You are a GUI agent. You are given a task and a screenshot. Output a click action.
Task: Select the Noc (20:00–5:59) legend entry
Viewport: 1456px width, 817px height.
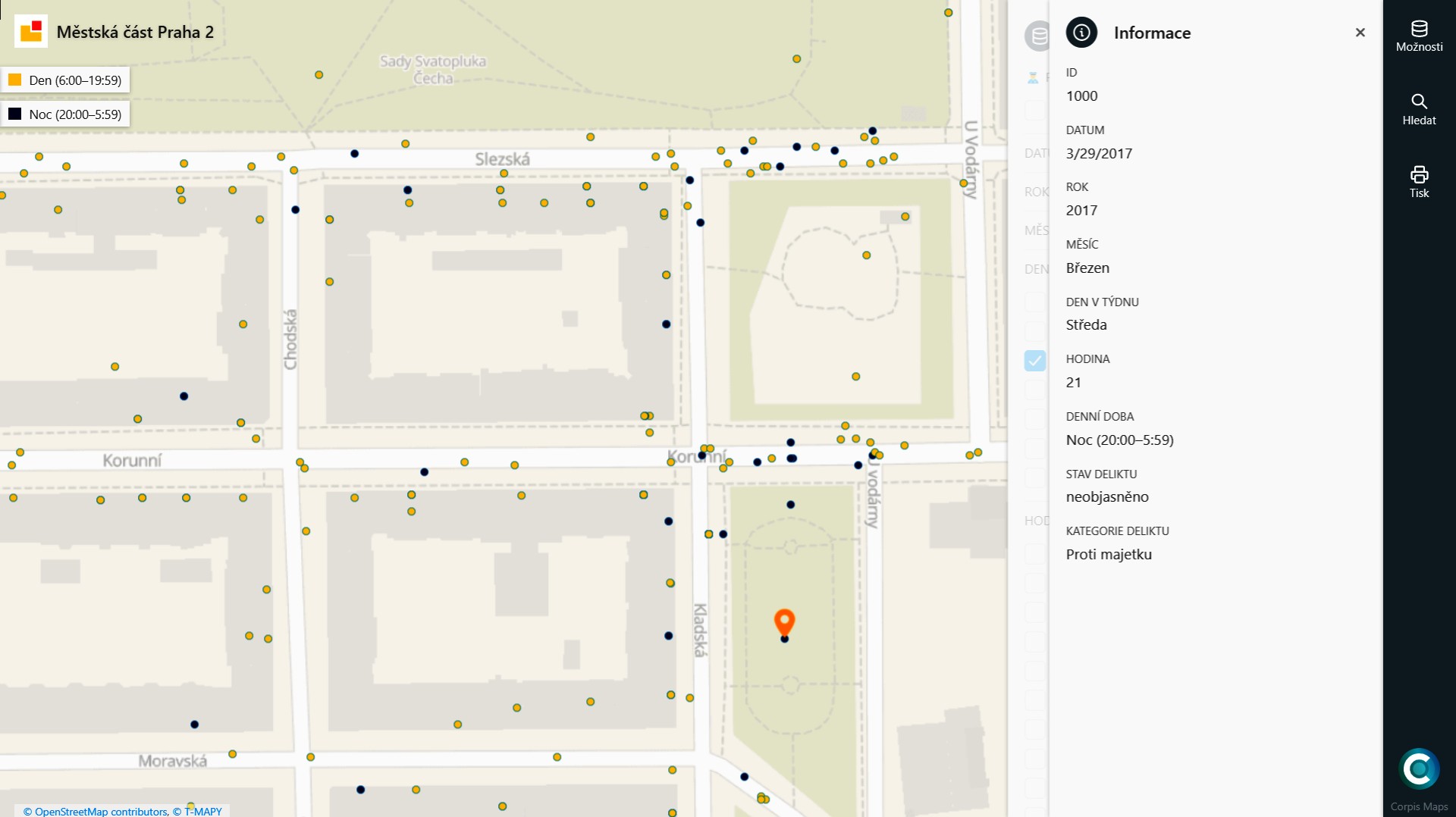click(74, 114)
